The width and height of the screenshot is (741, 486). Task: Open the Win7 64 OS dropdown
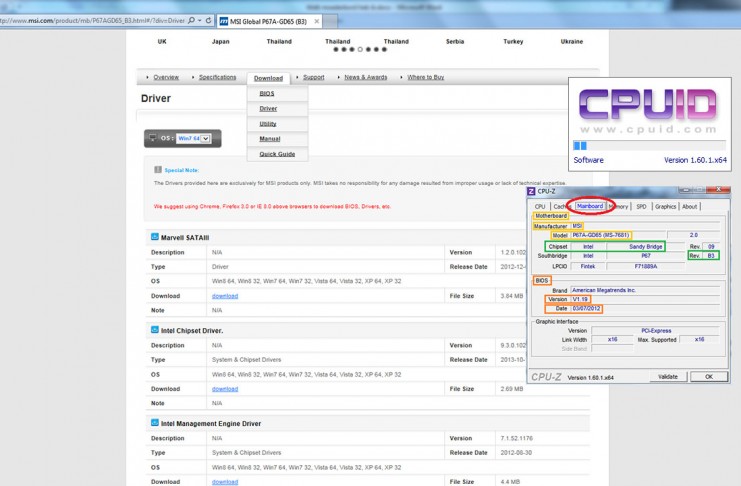pos(193,139)
